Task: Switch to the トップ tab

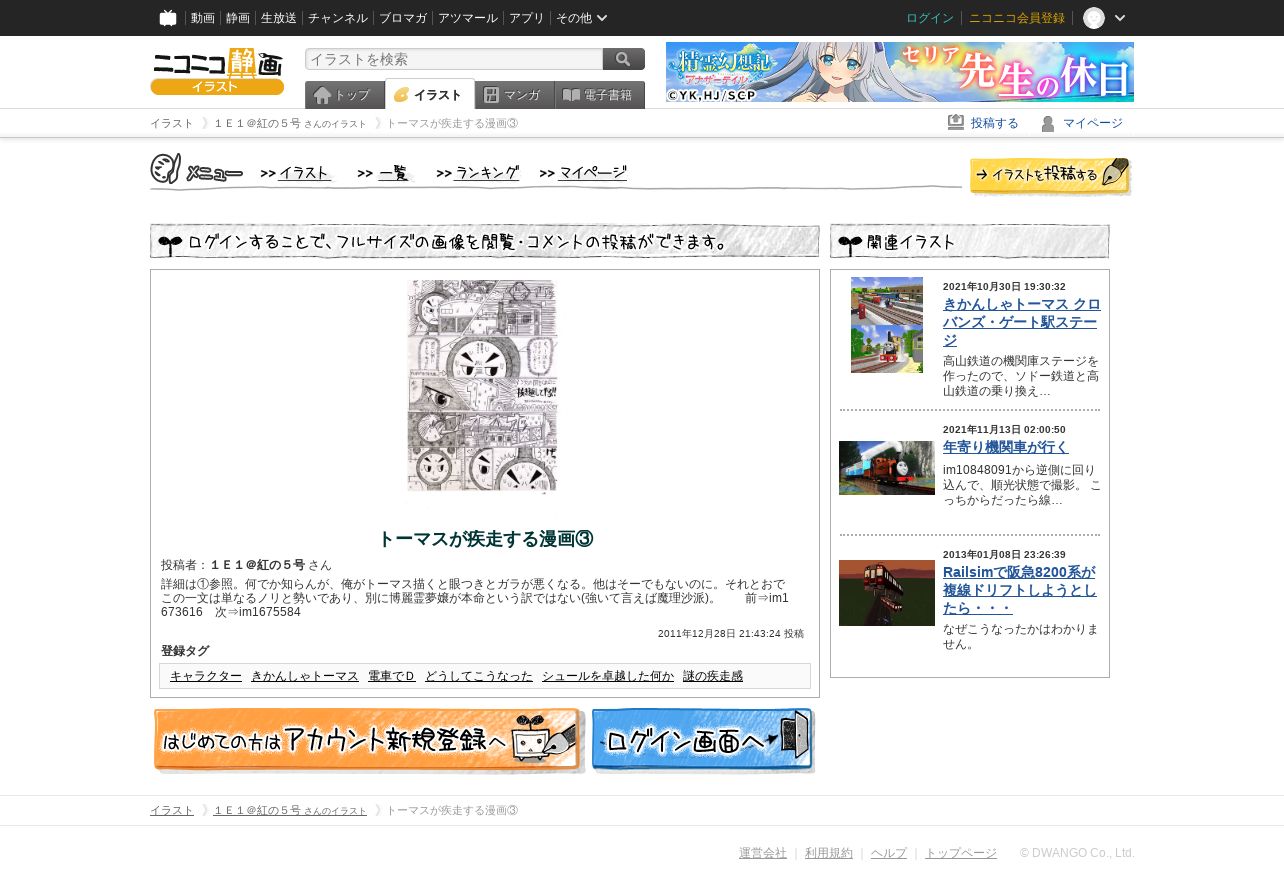Action: coord(344,95)
